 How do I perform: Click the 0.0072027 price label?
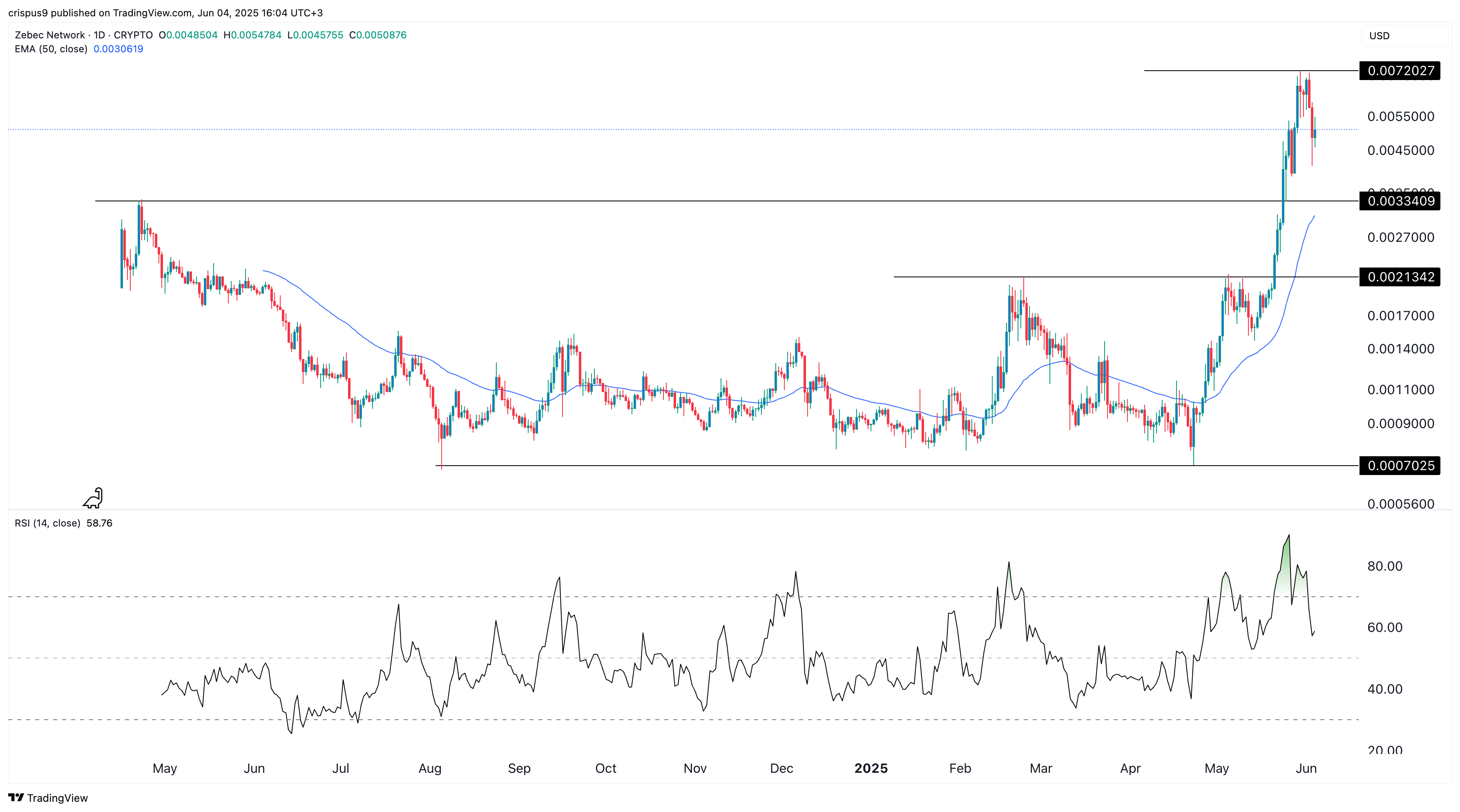pos(1400,71)
